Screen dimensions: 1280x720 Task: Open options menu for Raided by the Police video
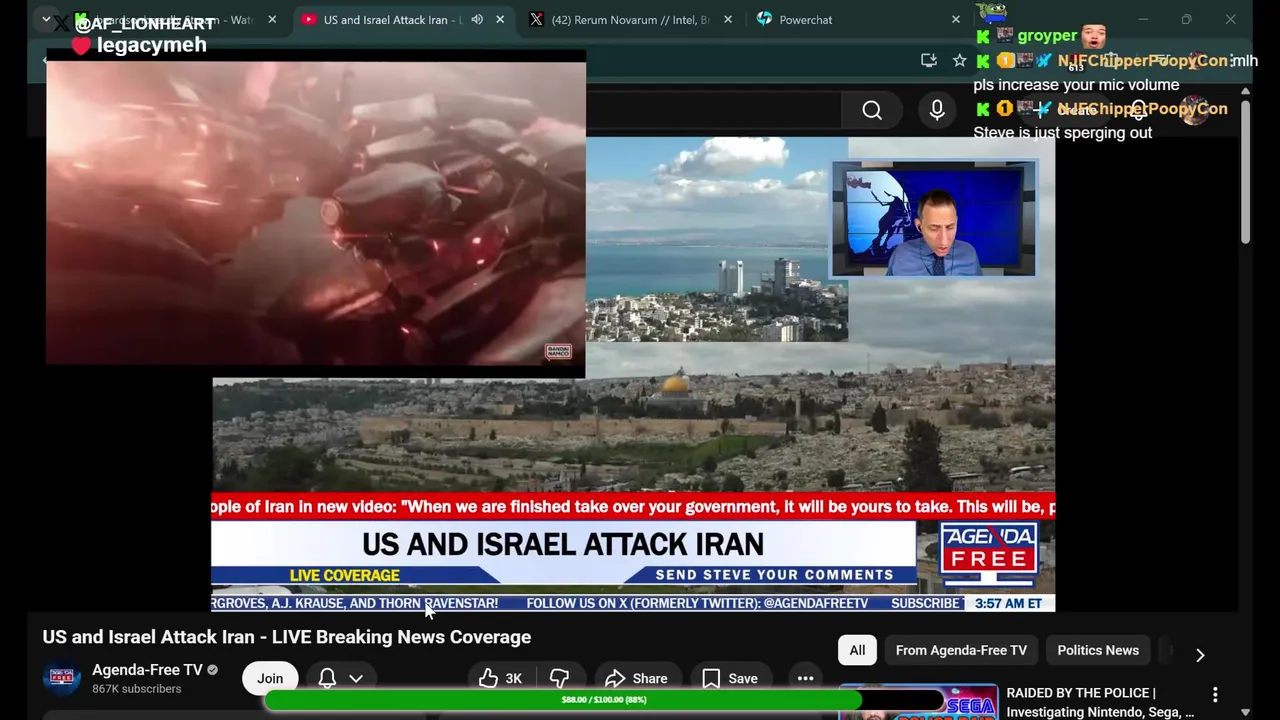coord(1215,694)
